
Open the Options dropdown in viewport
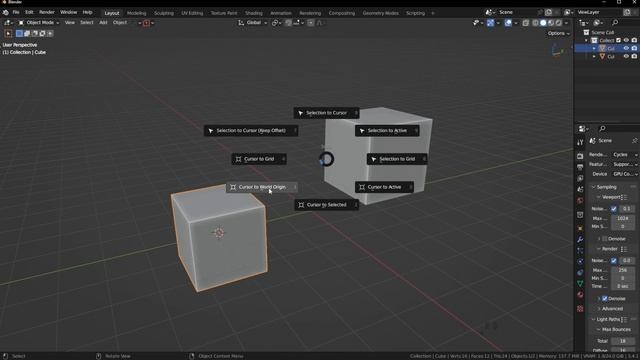click(558, 33)
